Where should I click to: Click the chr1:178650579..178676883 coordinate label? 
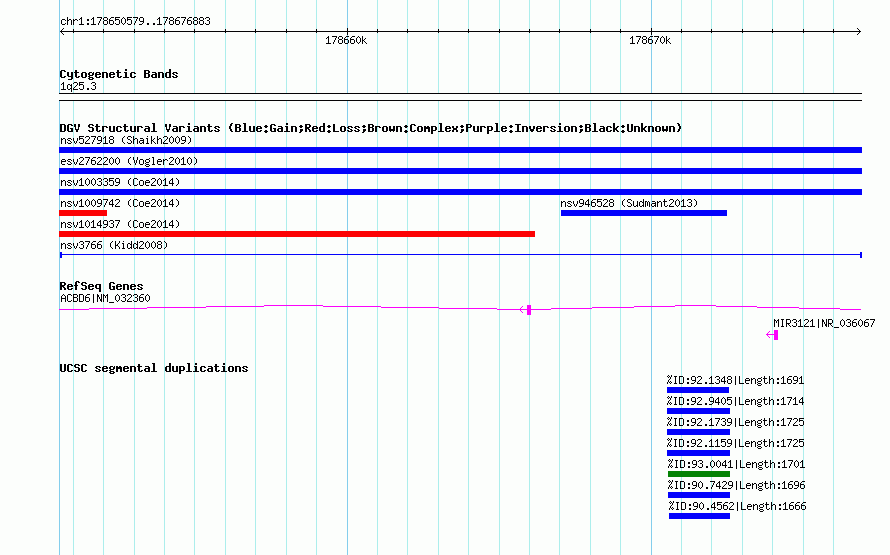(x=135, y=21)
